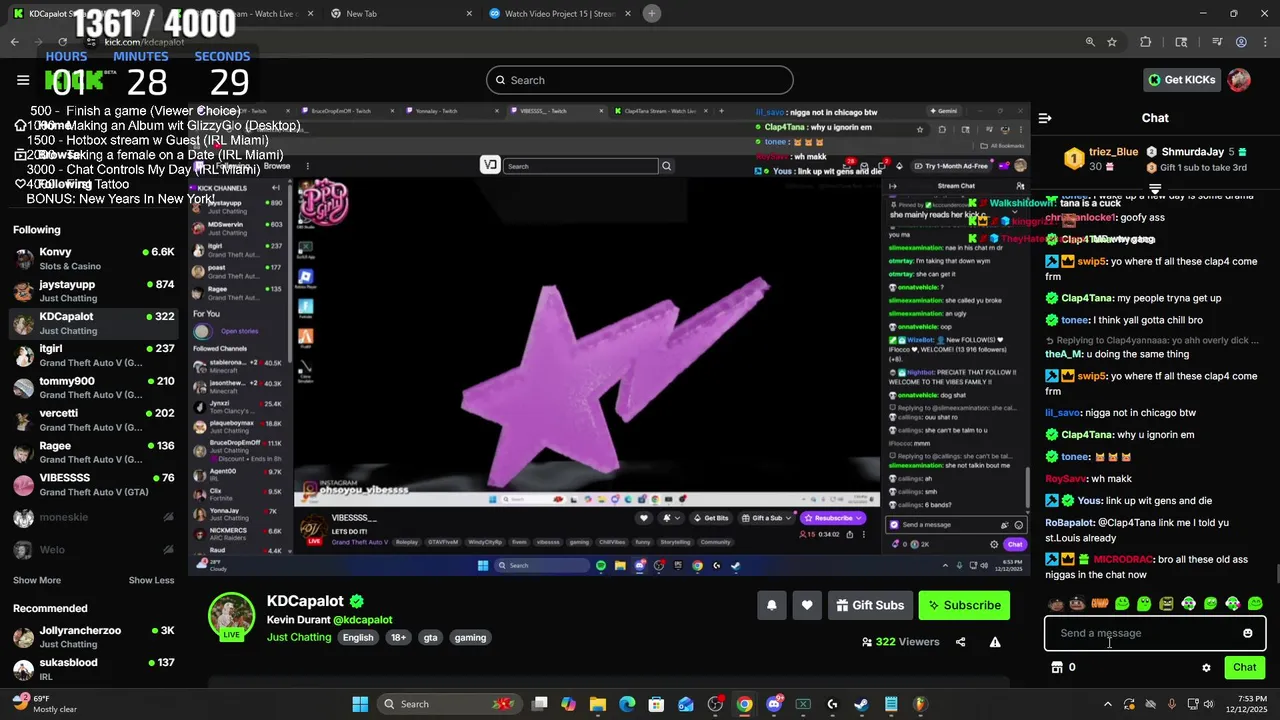Image resolution: width=1280 pixels, height=720 pixels.
Task: Reload the page in browser
Action: point(62,42)
